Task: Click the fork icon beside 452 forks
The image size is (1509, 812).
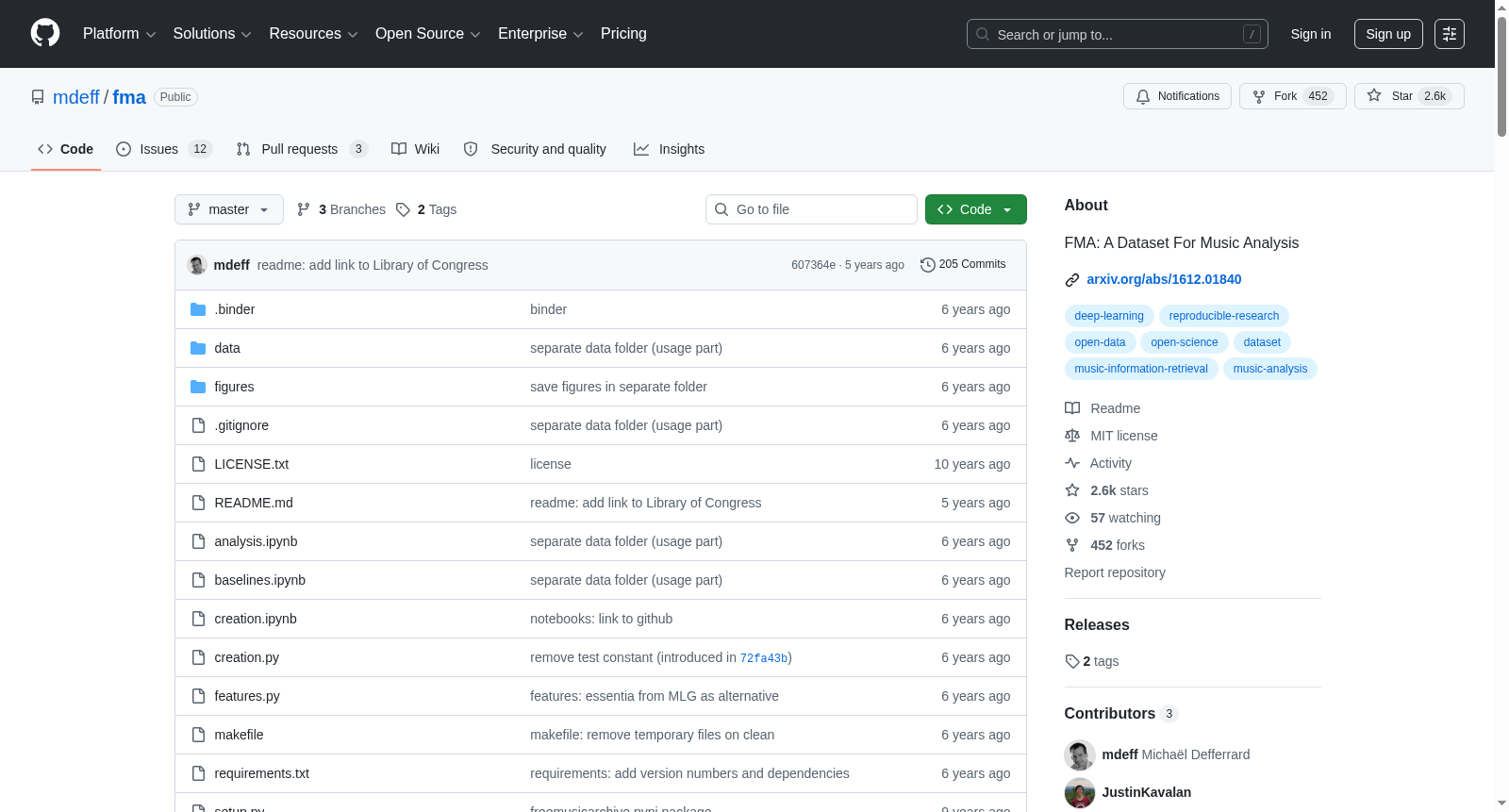Action: (x=1072, y=545)
